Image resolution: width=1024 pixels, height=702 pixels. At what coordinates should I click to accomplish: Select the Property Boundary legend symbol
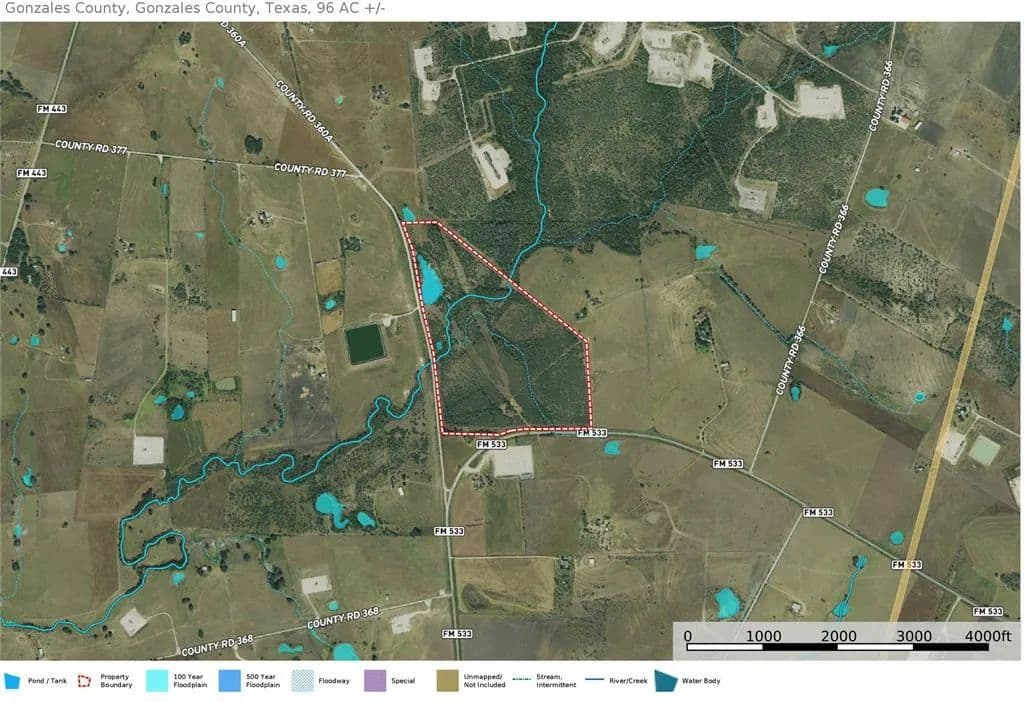84,681
